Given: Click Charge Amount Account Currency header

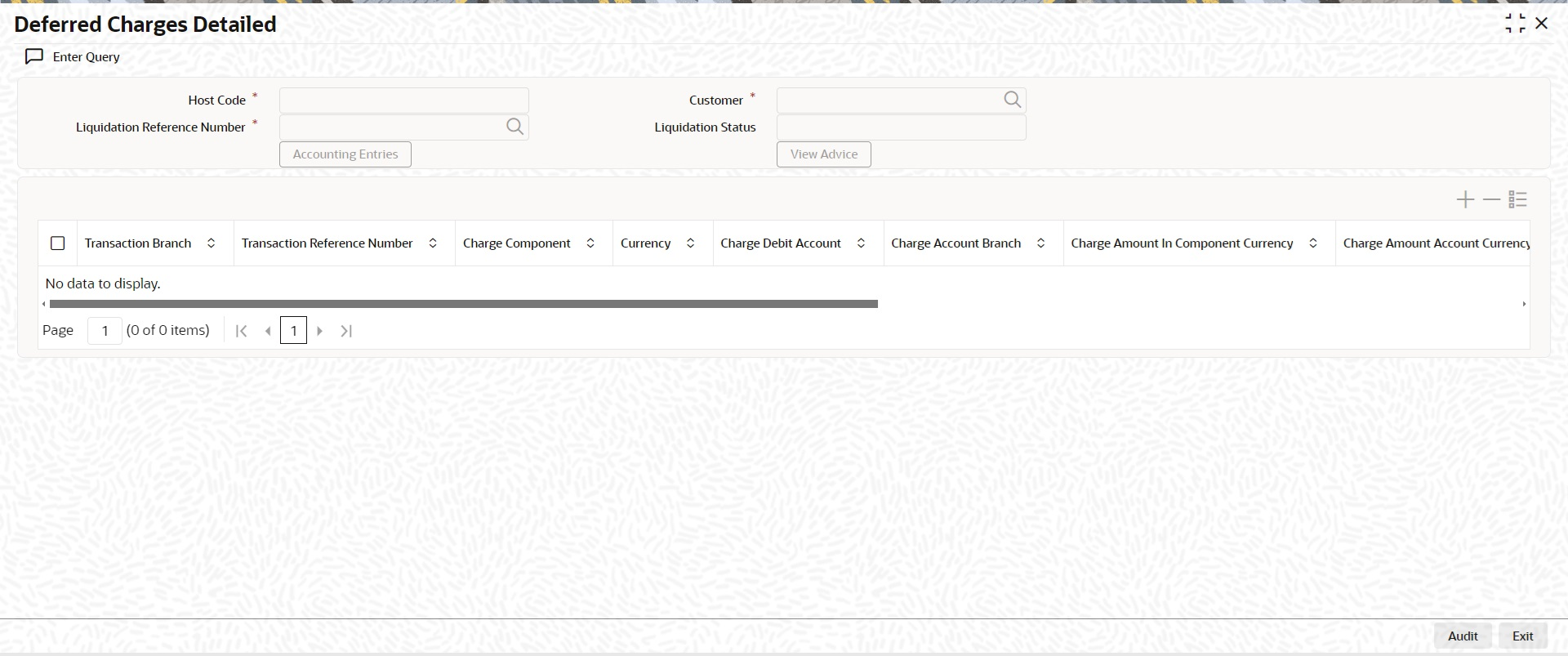Looking at the screenshot, I should tap(1437, 243).
